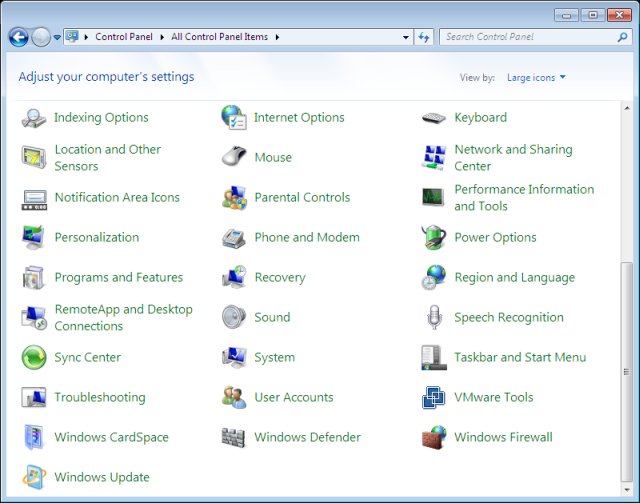
Task: Click the Back navigation button
Action: click(x=18, y=37)
